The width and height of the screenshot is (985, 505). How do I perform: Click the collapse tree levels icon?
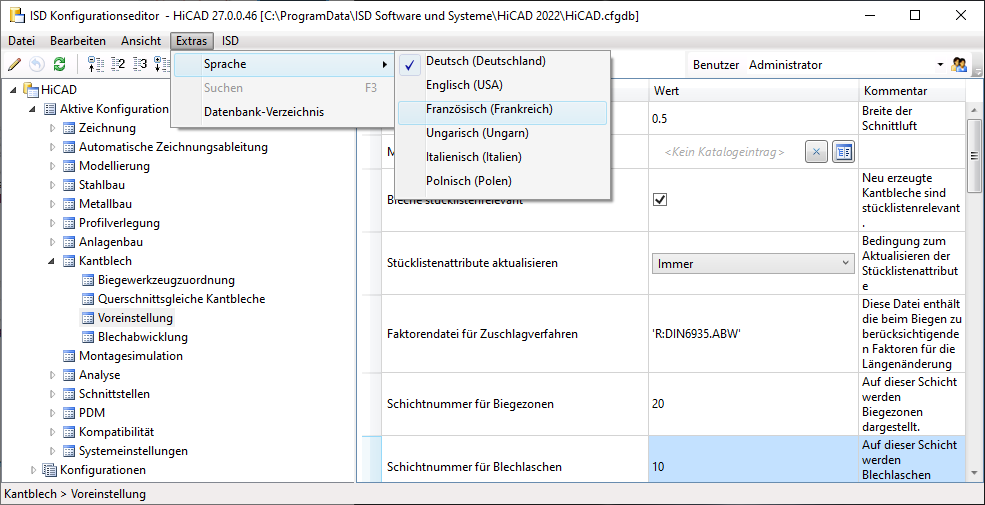pyautogui.click(x=95, y=64)
